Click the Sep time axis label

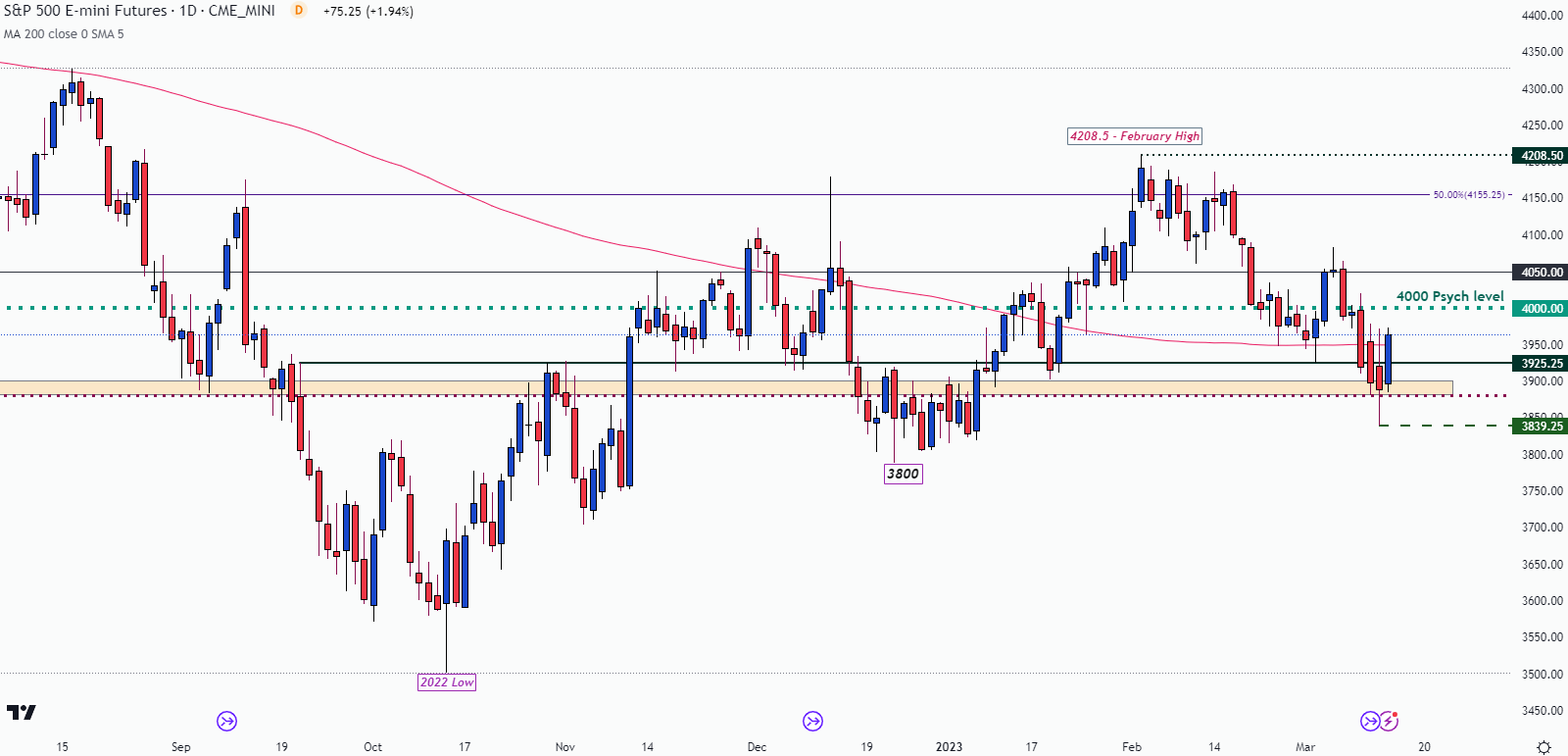[x=181, y=747]
